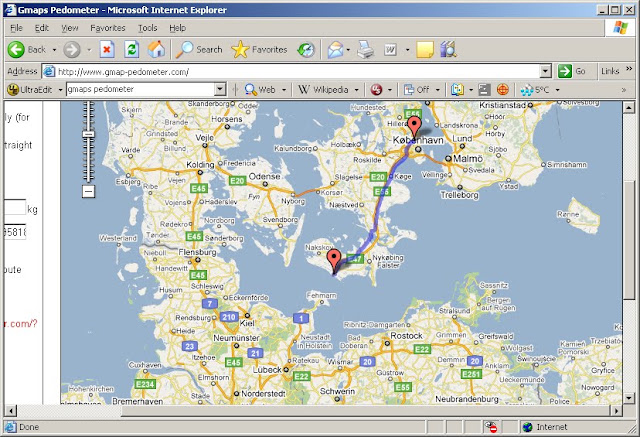Click the Search toolbar button

click(199, 49)
